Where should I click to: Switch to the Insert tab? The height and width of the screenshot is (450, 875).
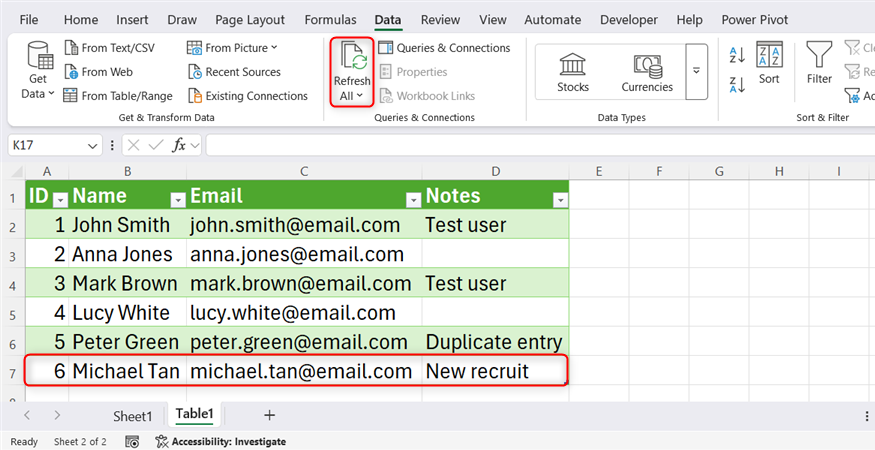click(x=132, y=20)
